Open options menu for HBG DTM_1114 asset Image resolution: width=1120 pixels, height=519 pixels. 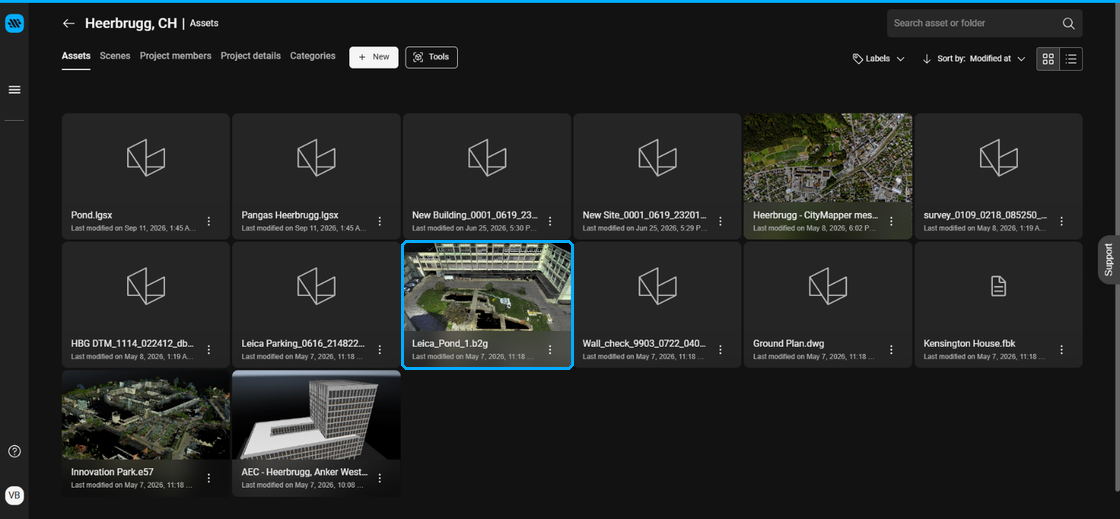(x=209, y=350)
